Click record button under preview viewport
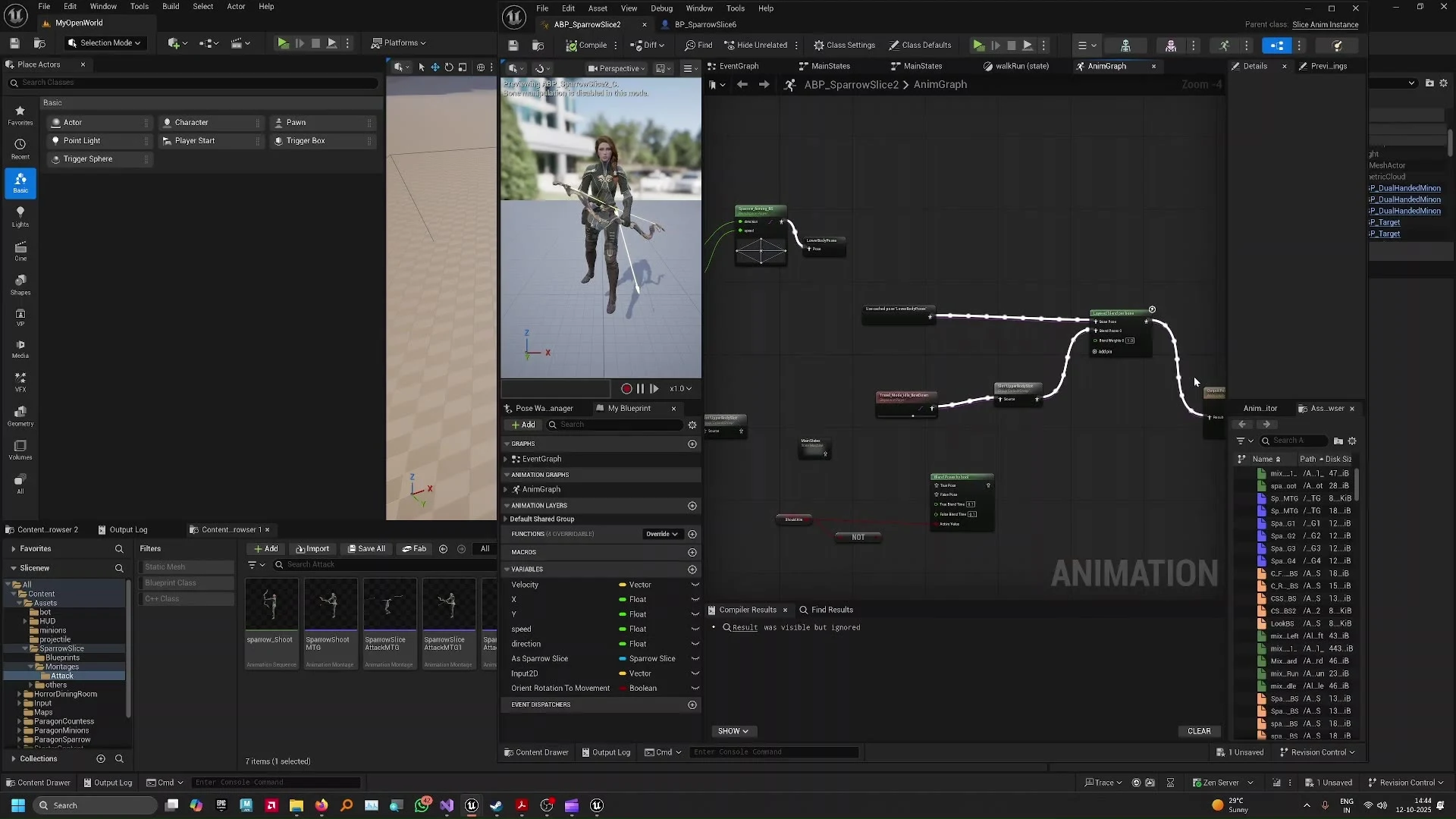The width and height of the screenshot is (1456, 819). (626, 388)
